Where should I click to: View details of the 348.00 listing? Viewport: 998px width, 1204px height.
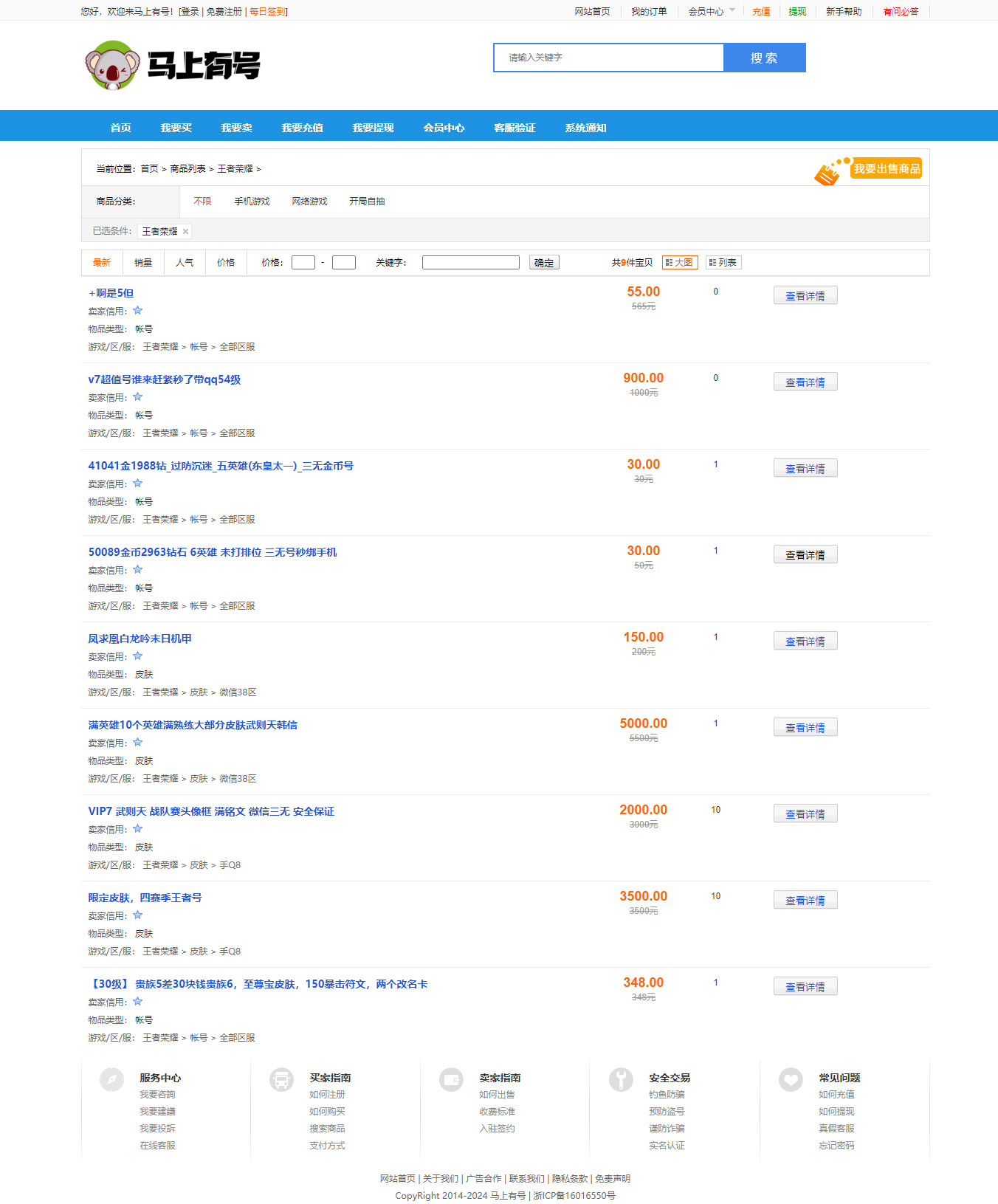[x=805, y=987]
